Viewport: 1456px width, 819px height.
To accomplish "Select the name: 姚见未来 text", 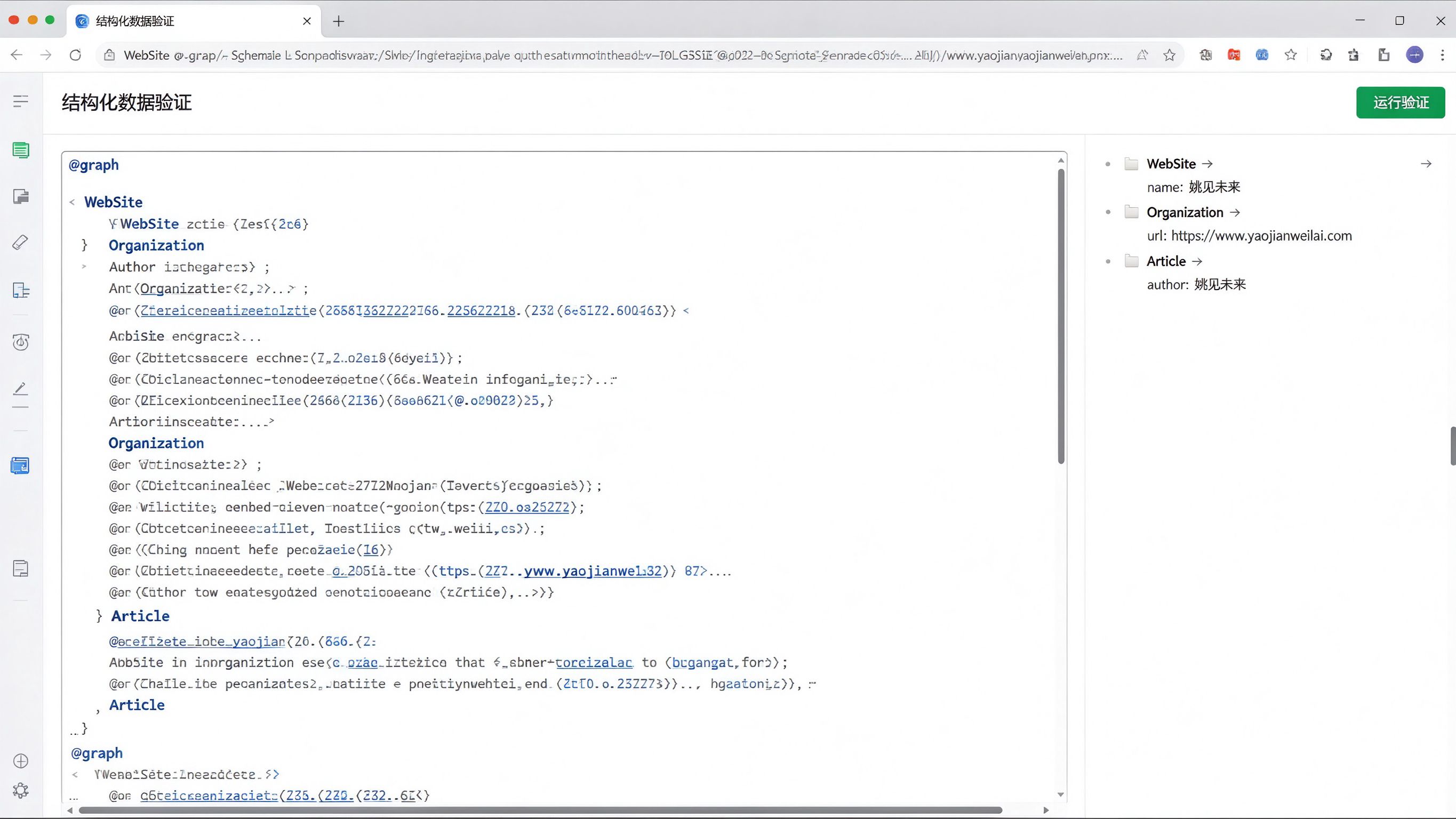I will [x=1193, y=187].
